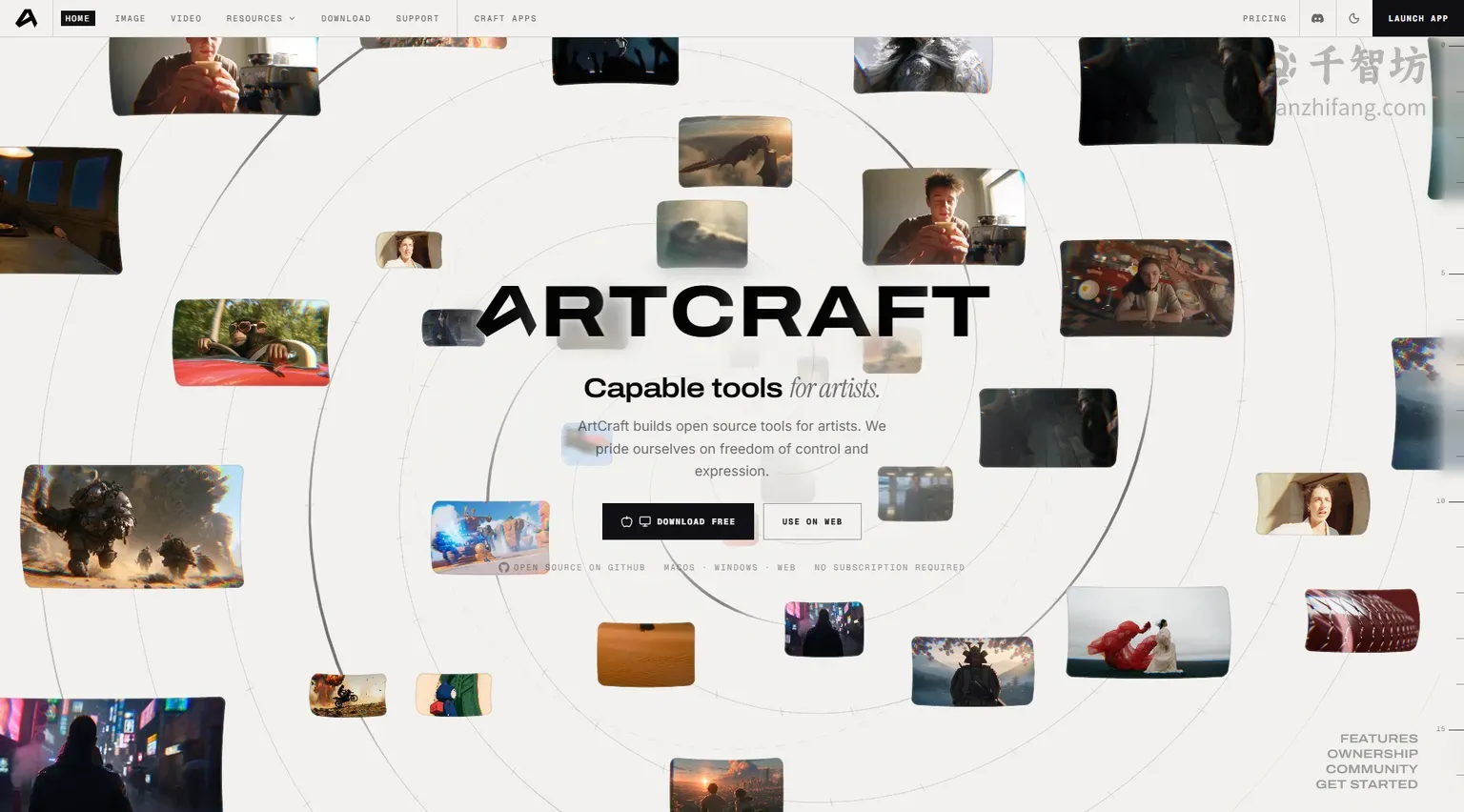Go to the Download nav item
The image size is (1464, 812).
[x=346, y=18]
